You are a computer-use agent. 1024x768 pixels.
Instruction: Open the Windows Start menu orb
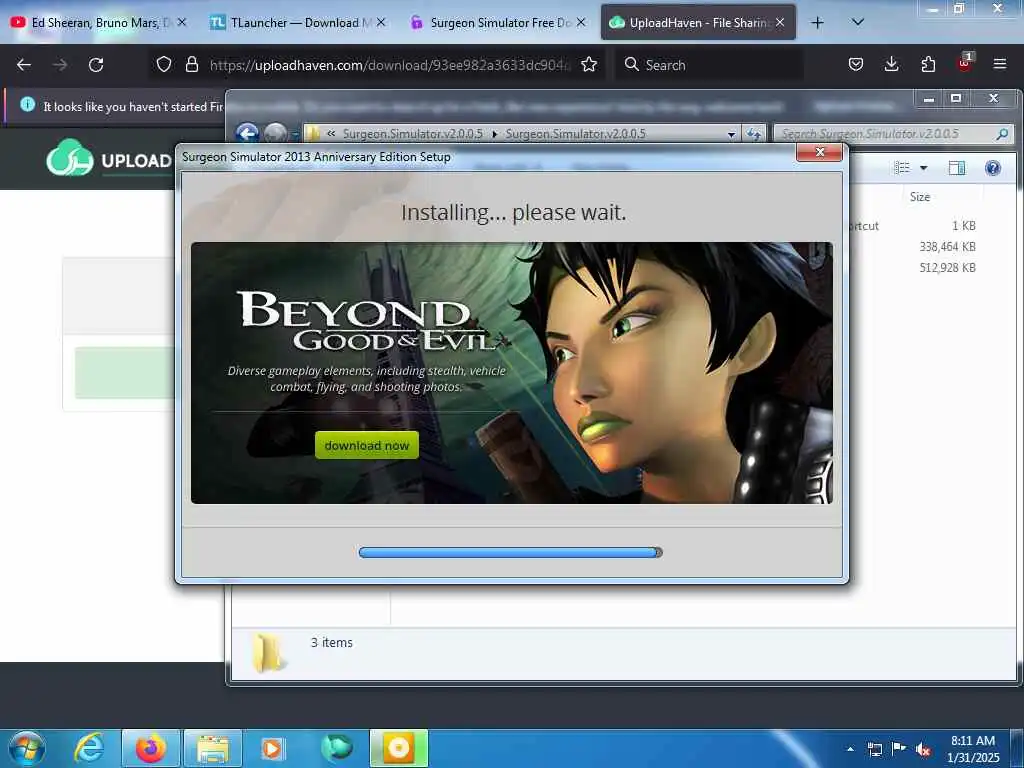[x=27, y=748]
